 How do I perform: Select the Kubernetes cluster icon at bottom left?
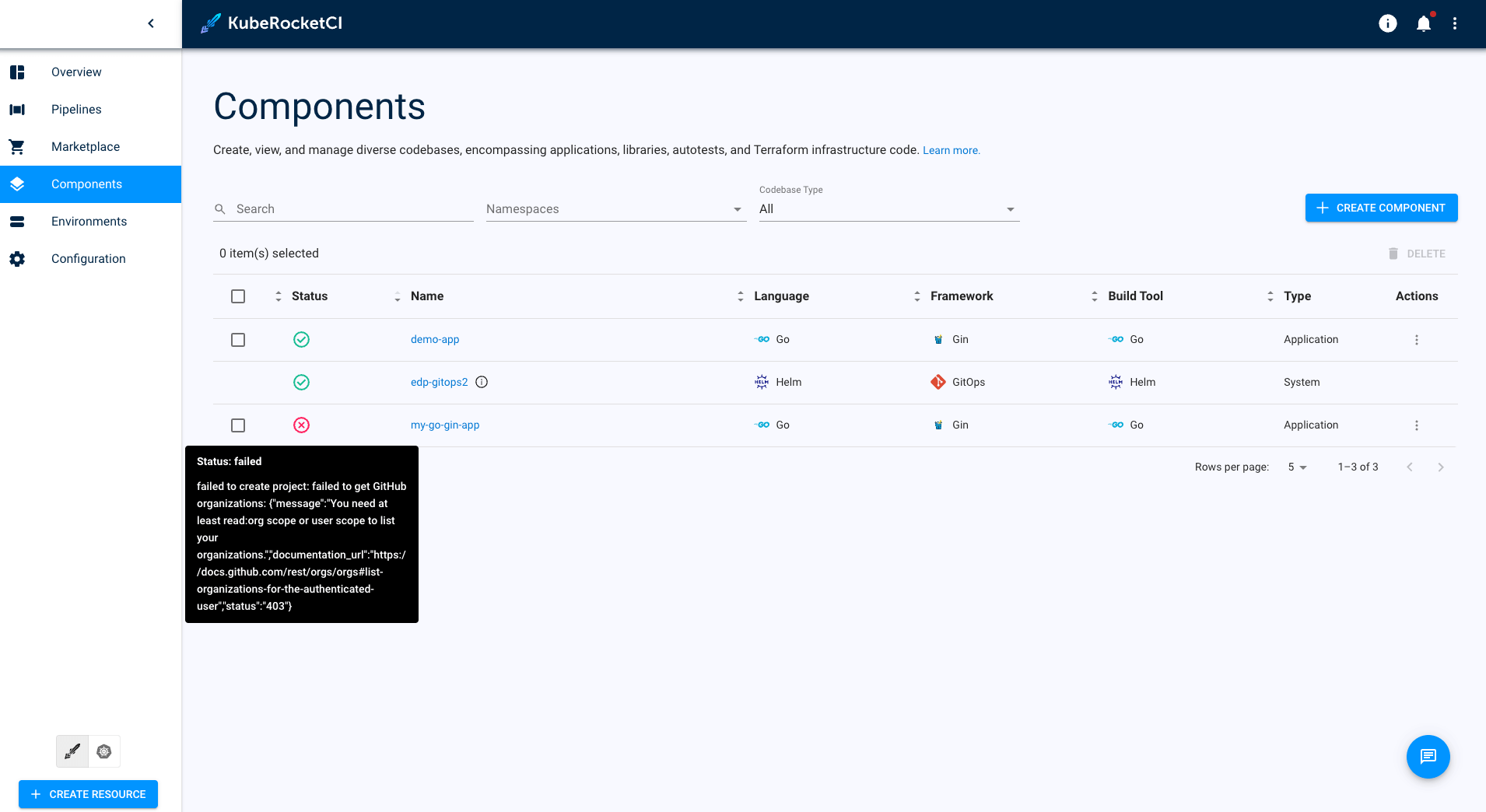tap(104, 751)
